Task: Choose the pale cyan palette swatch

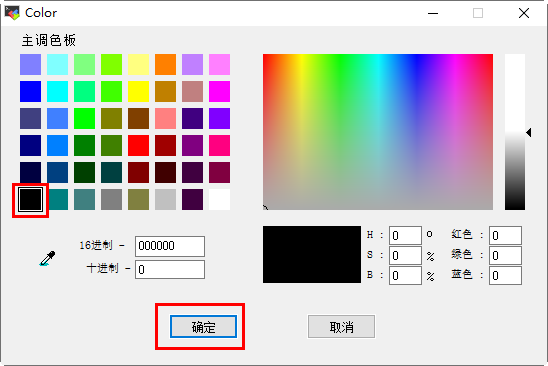Action: (x=57, y=64)
